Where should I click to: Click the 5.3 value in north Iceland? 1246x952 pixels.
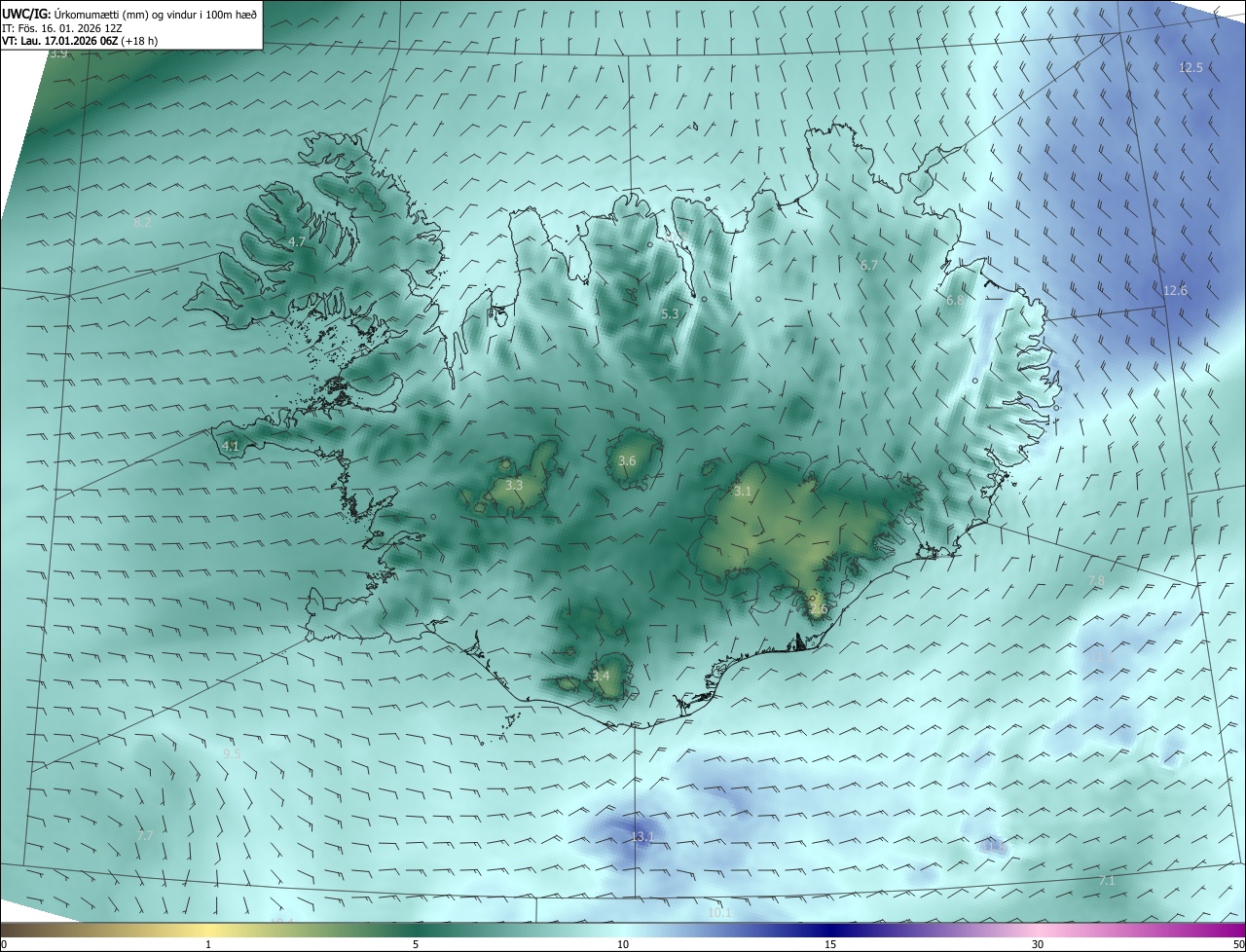coord(670,314)
